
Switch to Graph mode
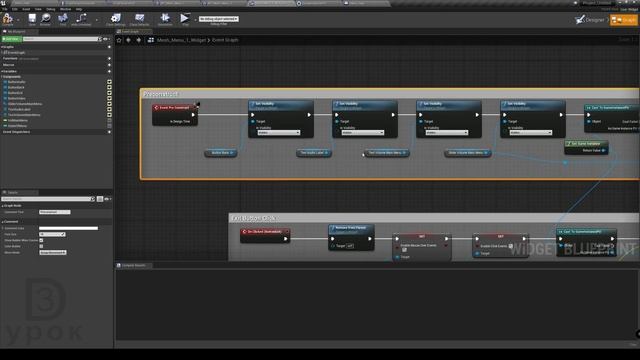pos(624,20)
